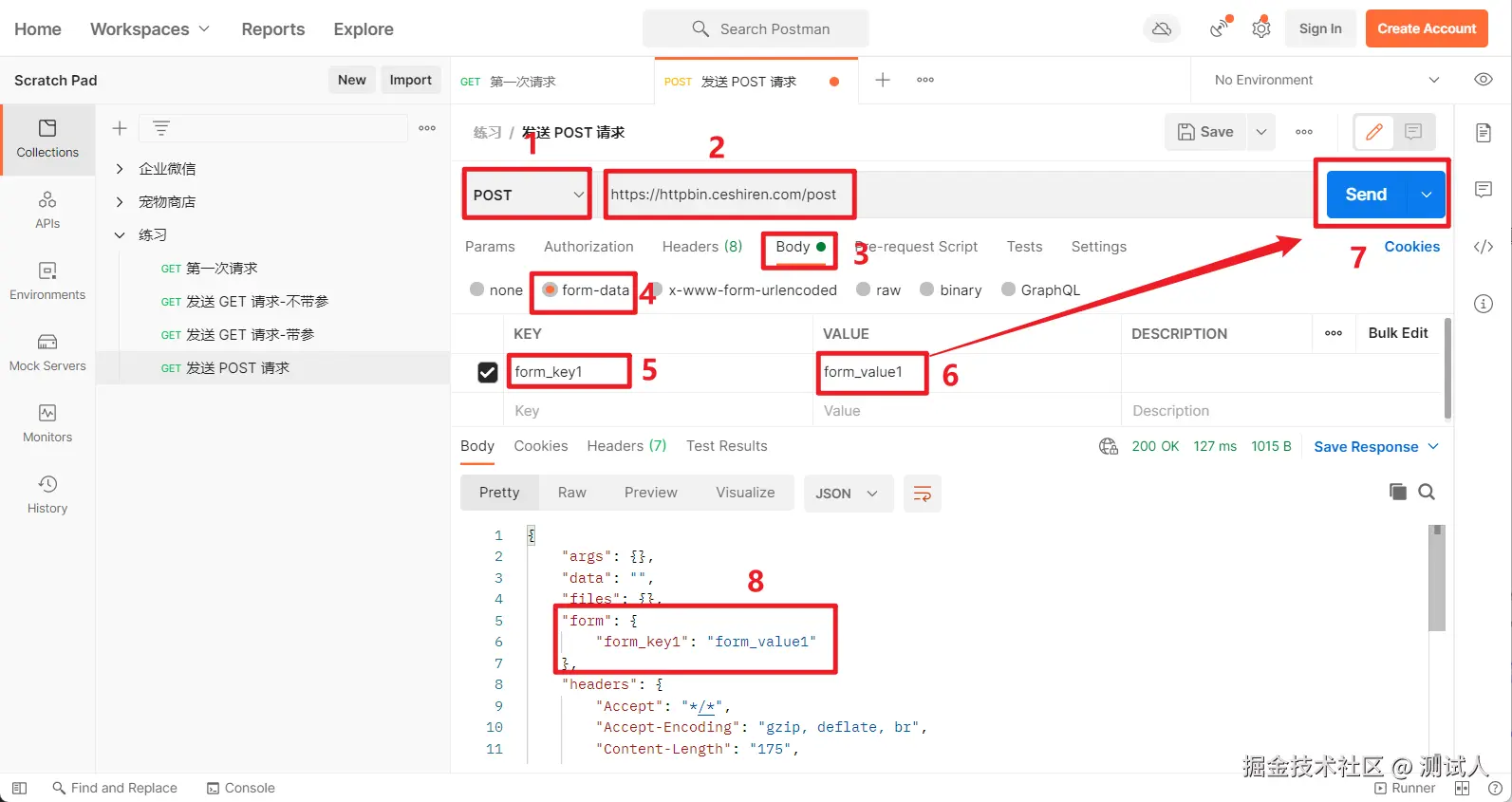Click the Send button

click(x=1366, y=195)
